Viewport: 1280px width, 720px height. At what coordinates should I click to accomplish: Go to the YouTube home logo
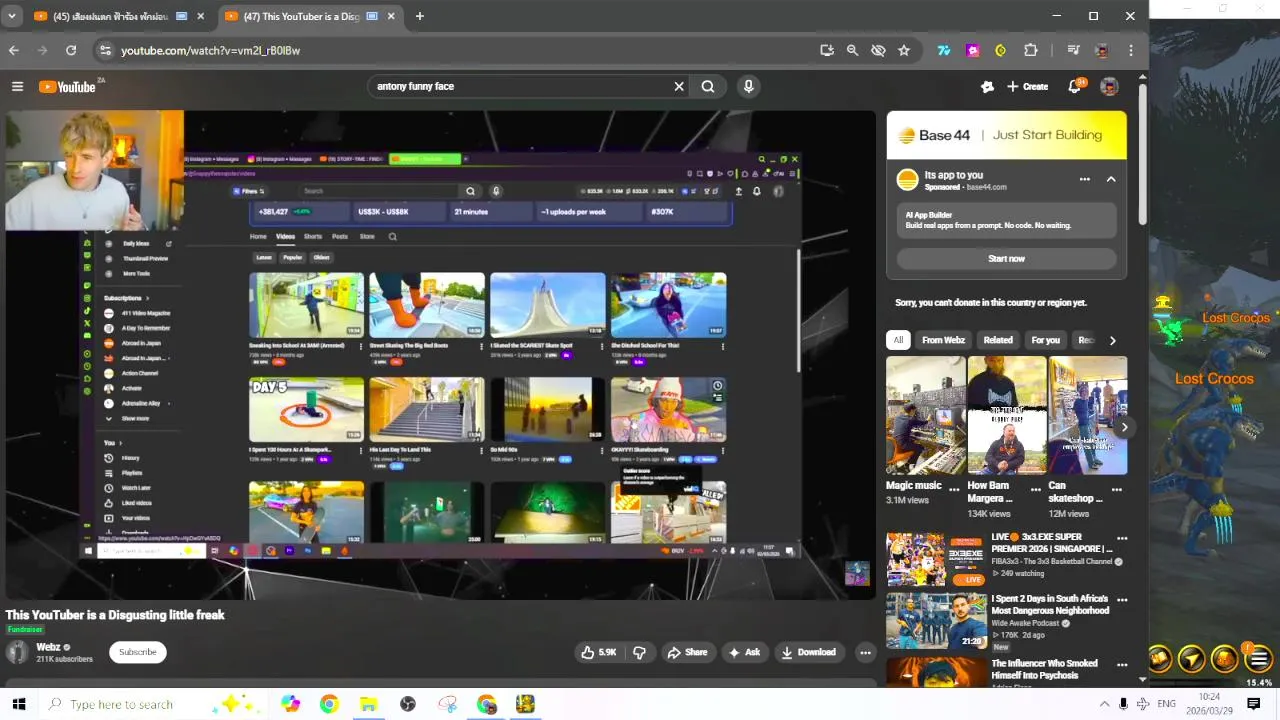point(67,87)
